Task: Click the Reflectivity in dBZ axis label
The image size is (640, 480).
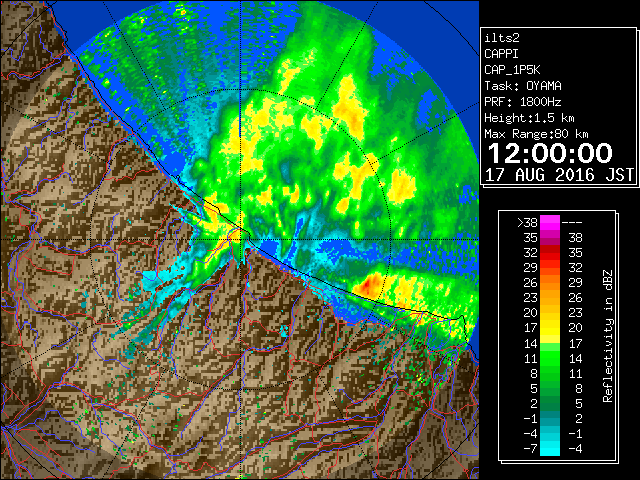Action: click(x=607, y=336)
